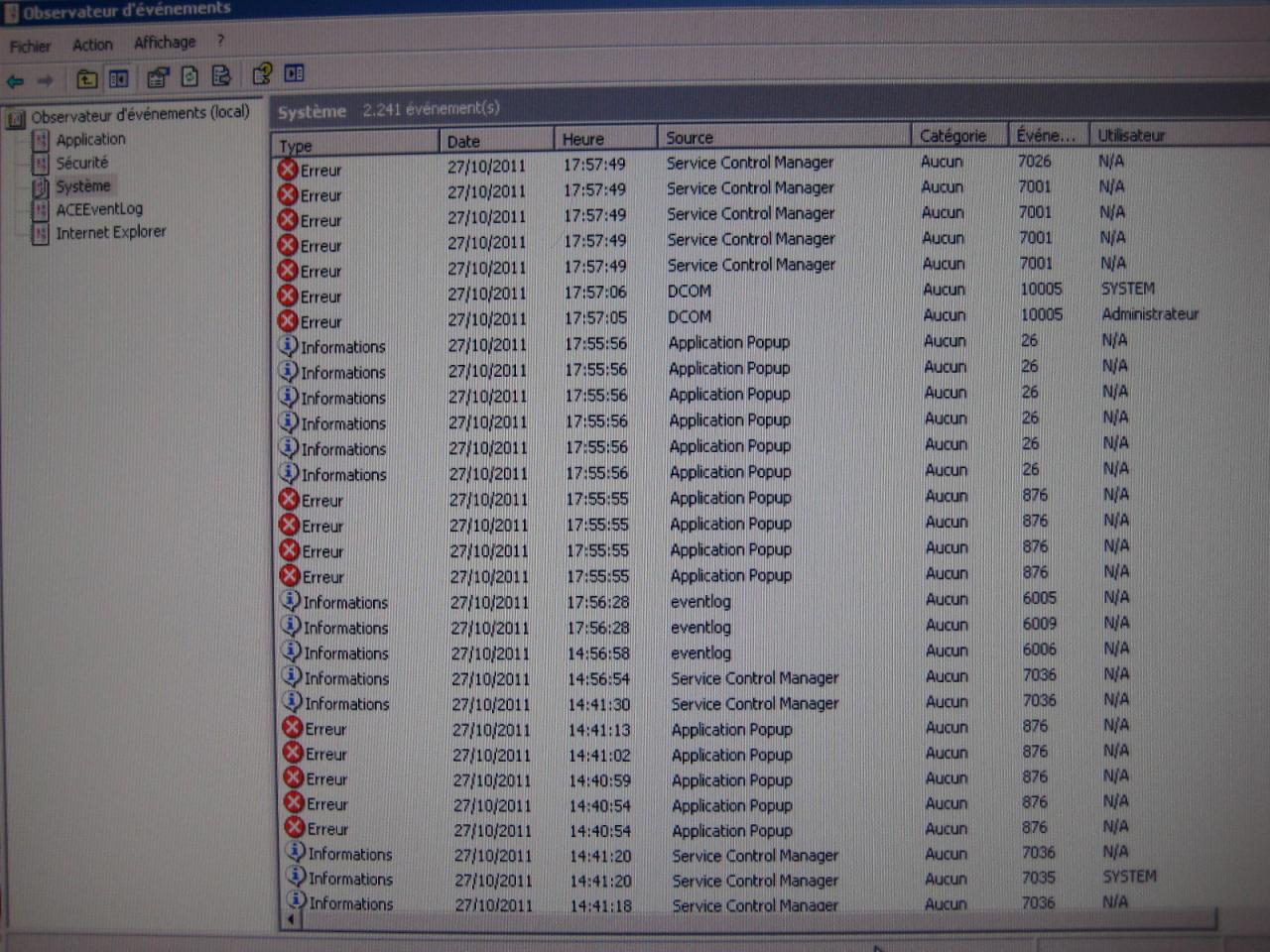Click the info icon of the eventlog 6005 row

291,601
